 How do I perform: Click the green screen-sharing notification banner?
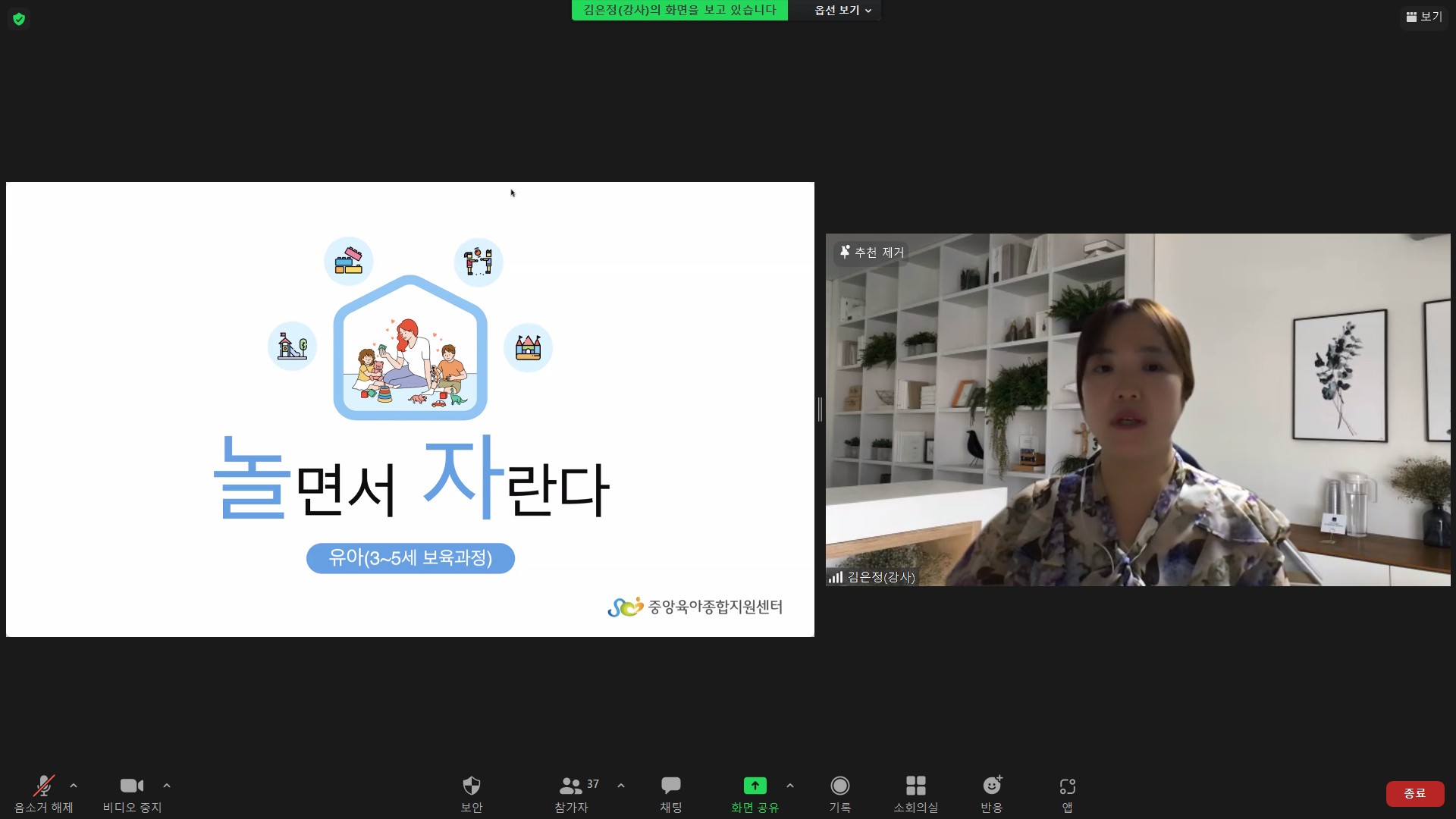679,11
